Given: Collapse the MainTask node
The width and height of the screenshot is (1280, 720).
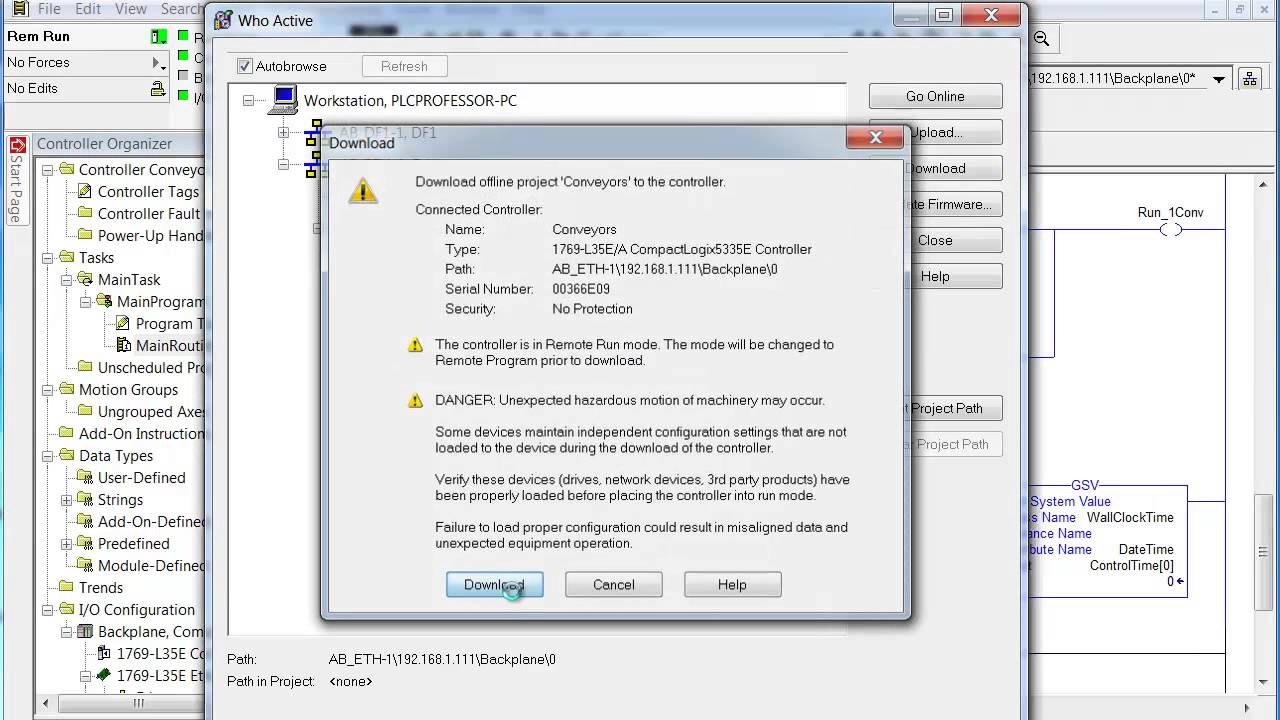Looking at the screenshot, I should click(66, 279).
